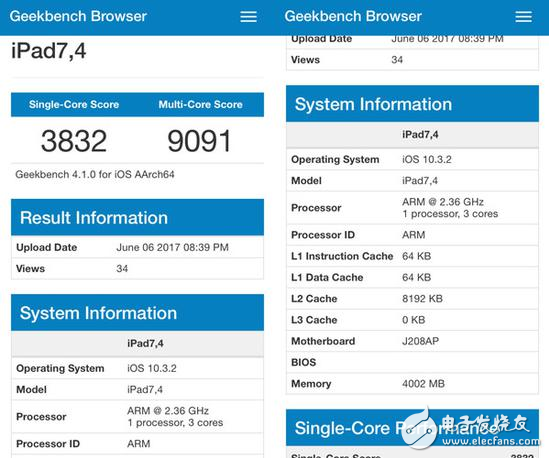Click Operating System label in left panel

tap(60, 368)
